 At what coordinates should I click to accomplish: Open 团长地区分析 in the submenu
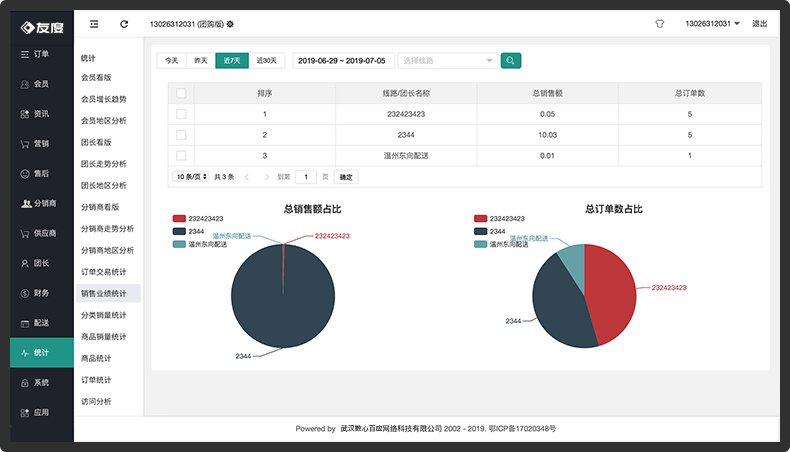pos(104,185)
